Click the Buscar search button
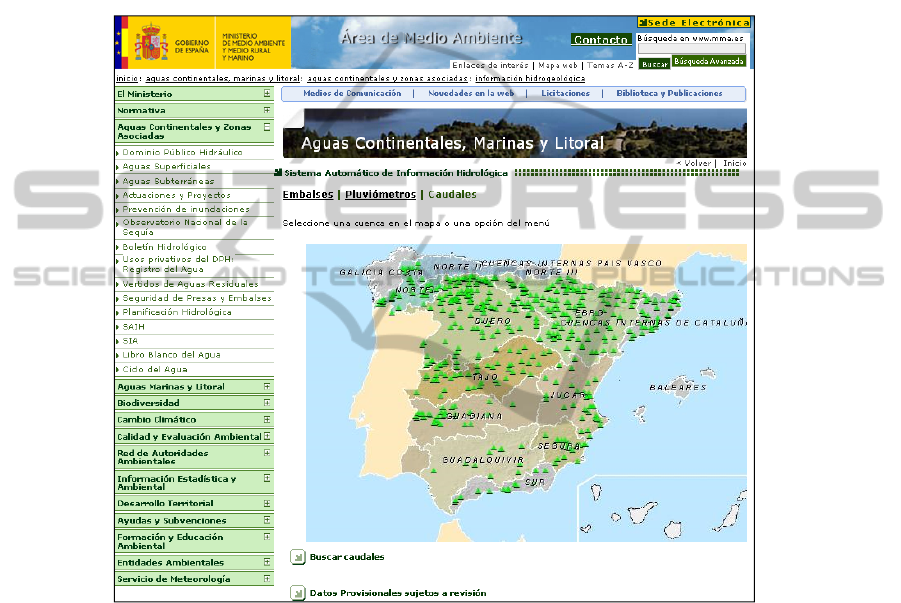The width and height of the screenshot is (901, 603). pos(654,63)
